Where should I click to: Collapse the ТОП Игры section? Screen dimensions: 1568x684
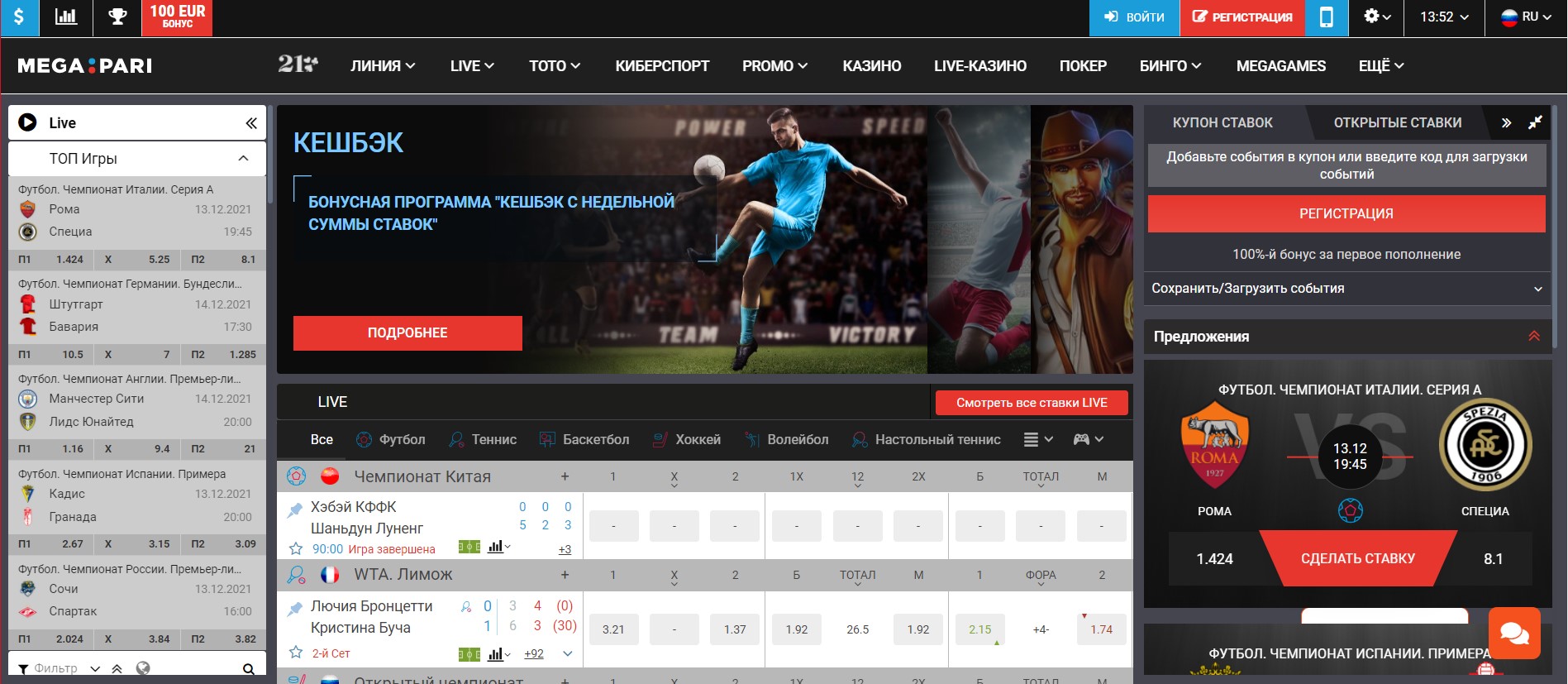pyautogui.click(x=243, y=159)
